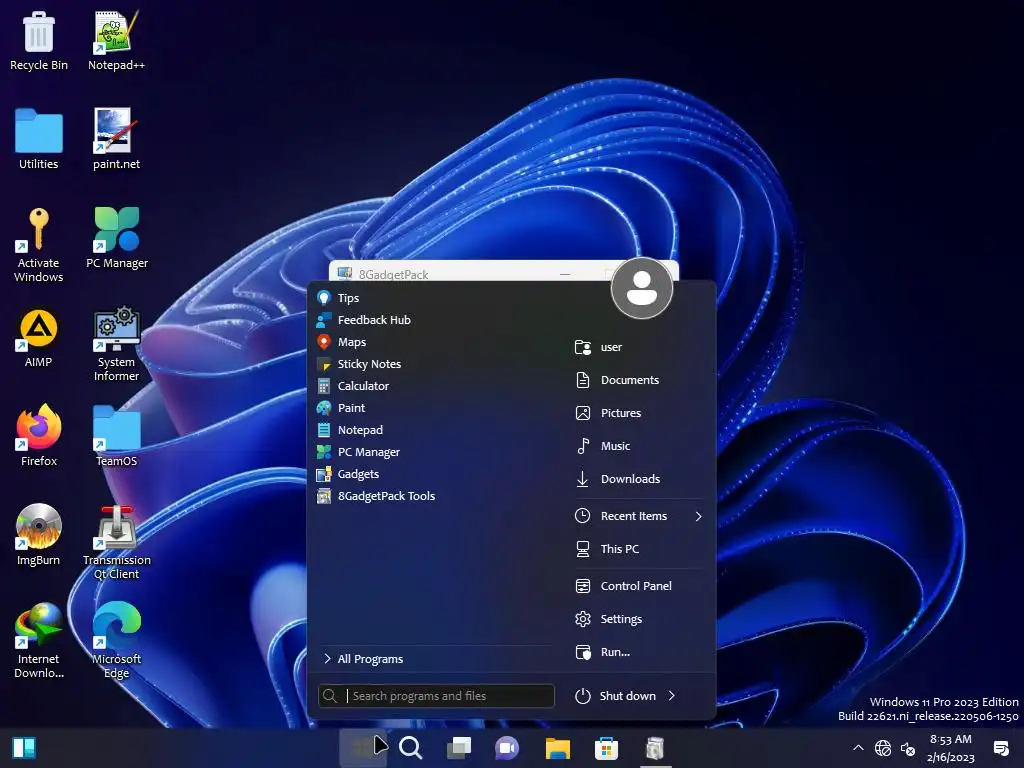Launch the Notepad++ desktop shortcut
This screenshot has height=768, width=1024.
point(116,40)
